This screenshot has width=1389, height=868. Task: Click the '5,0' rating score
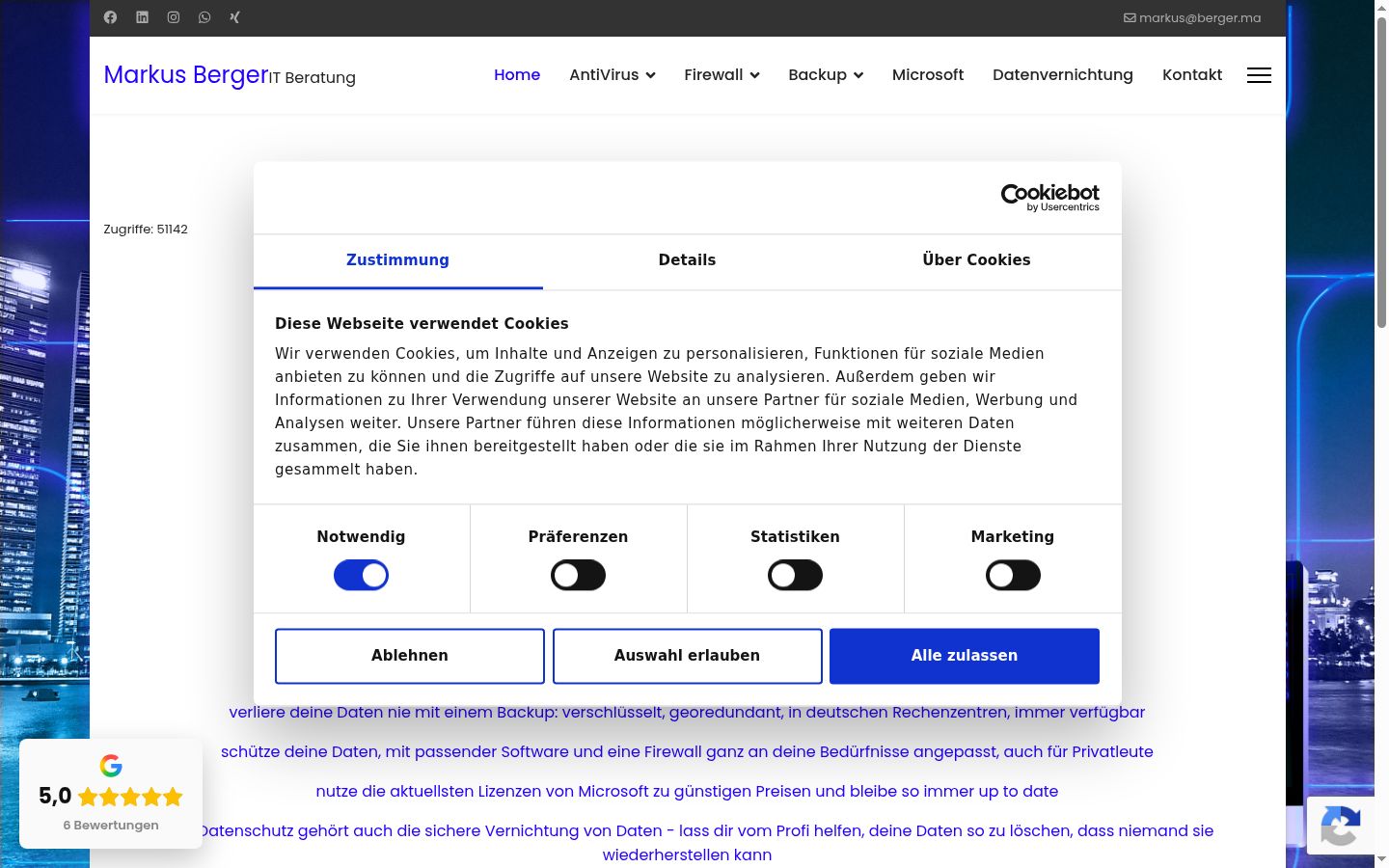[55, 797]
